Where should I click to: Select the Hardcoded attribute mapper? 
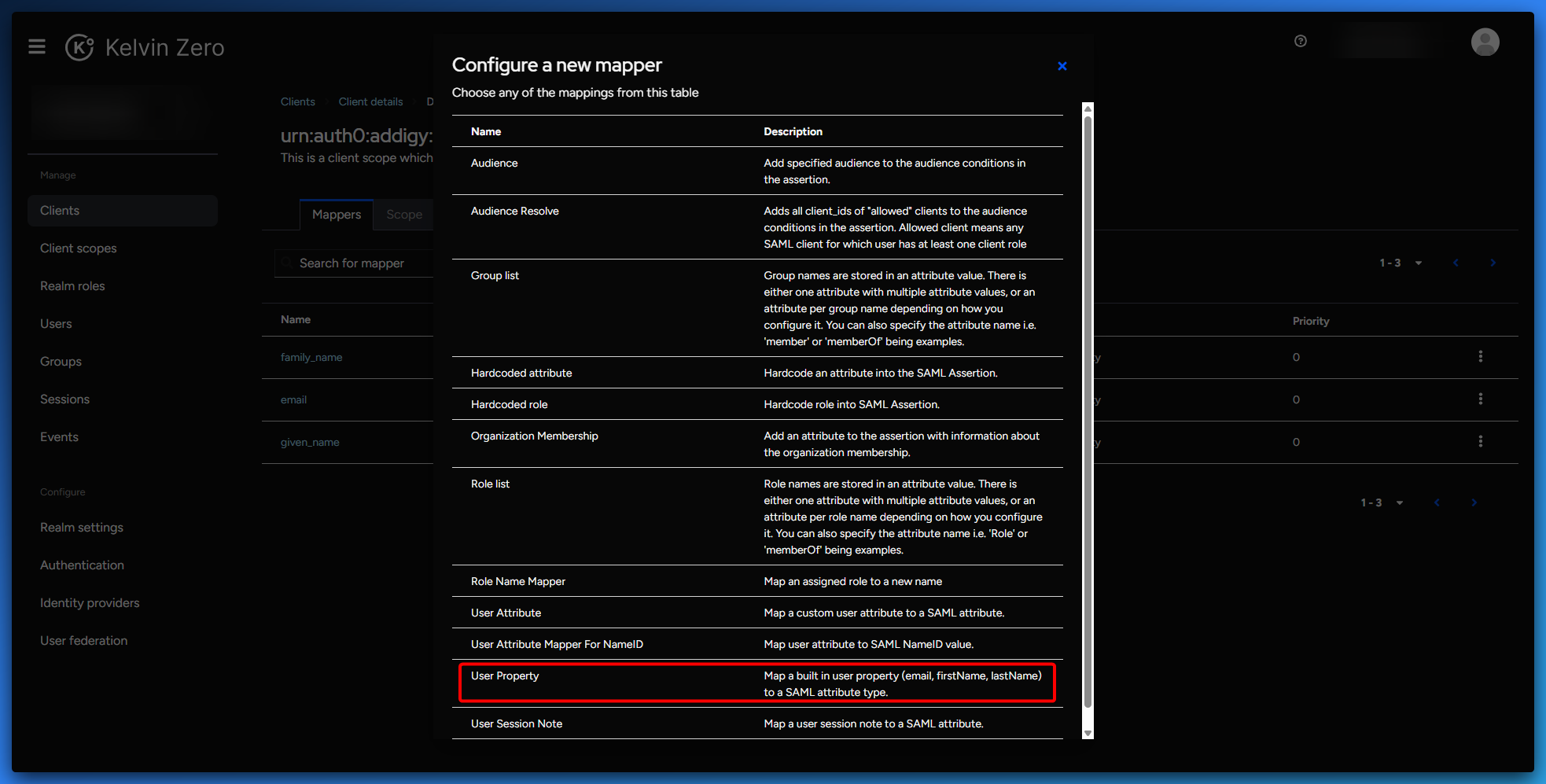(757, 373)
